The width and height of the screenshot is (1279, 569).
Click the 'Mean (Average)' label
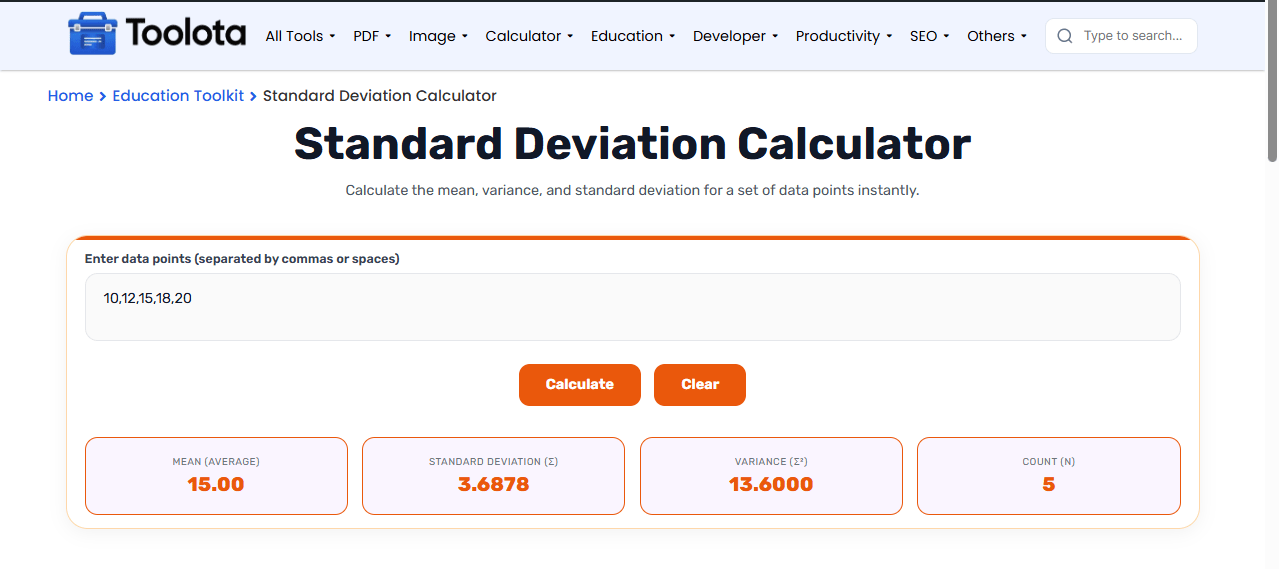click(216, 462)
